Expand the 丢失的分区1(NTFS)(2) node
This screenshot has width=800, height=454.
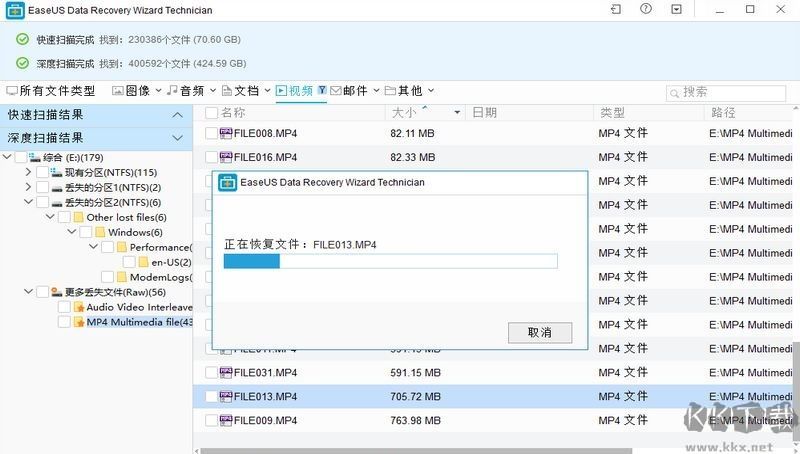(x=29, y=187)
